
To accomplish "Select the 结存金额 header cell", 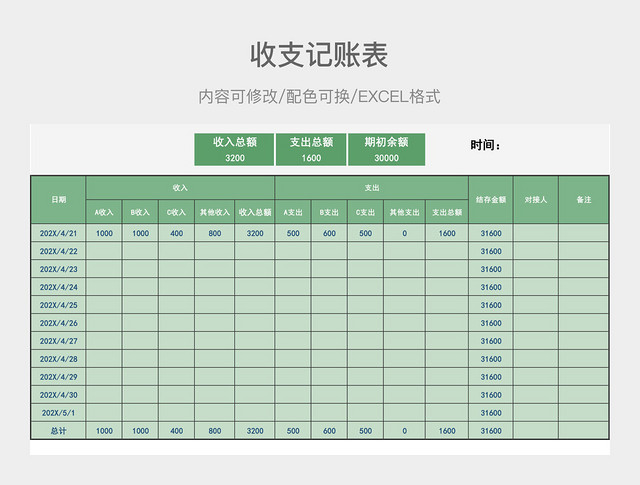I will coord(491,200).
